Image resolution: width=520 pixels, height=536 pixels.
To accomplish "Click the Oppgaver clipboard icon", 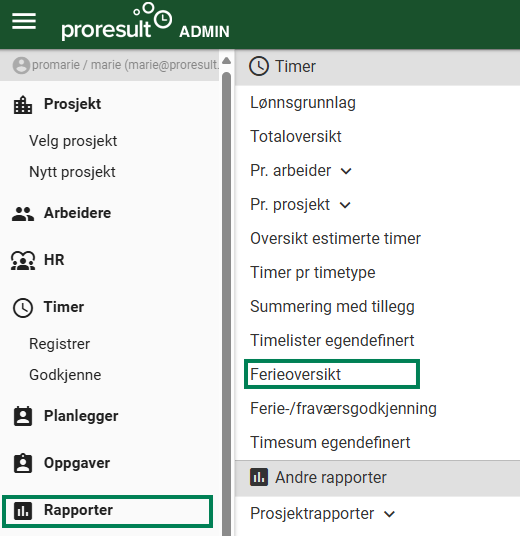I will click(x=23, y=463).
